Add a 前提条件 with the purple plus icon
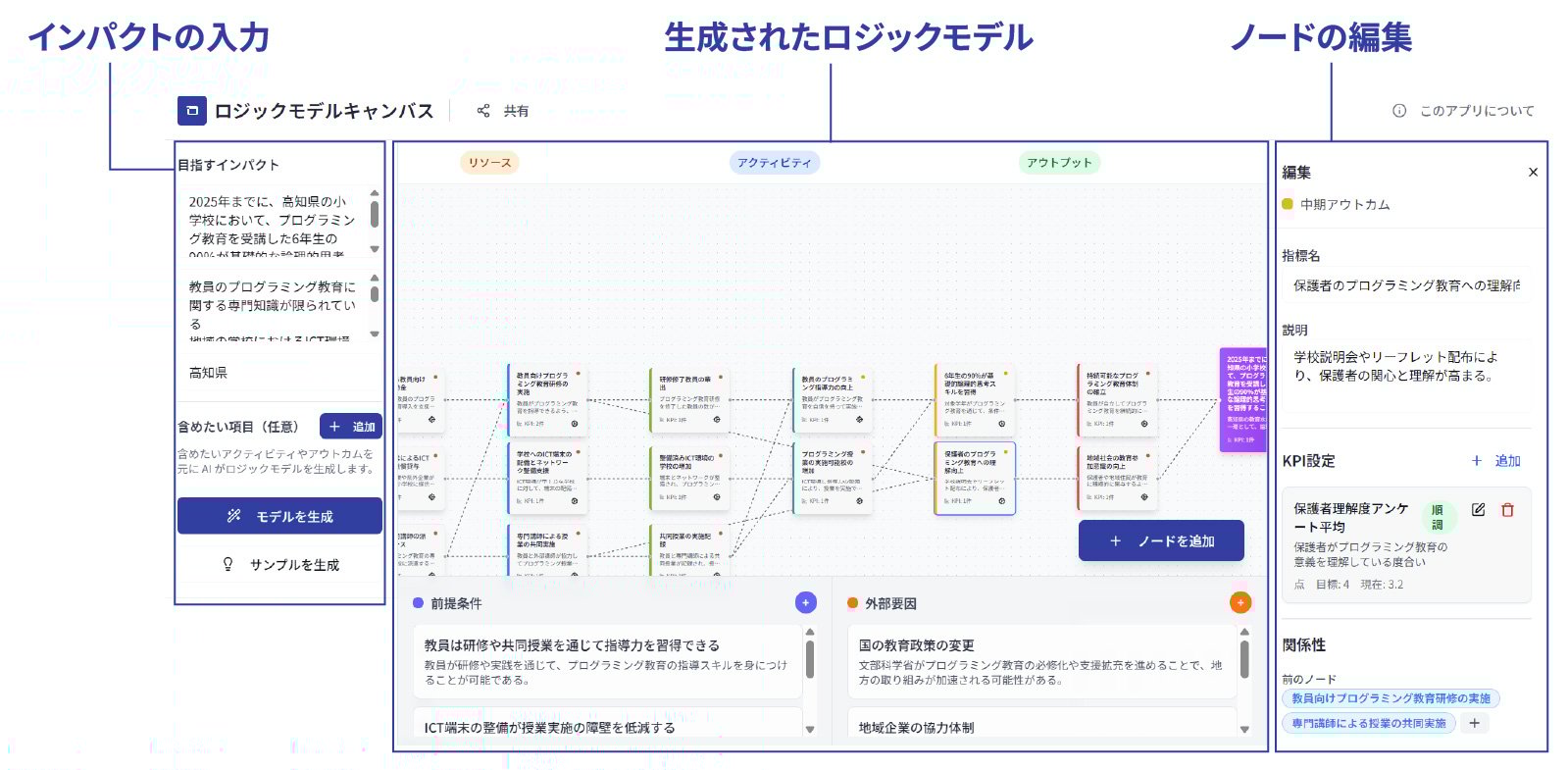This screenshot has width=1568, height=770. tap(805, 603)
